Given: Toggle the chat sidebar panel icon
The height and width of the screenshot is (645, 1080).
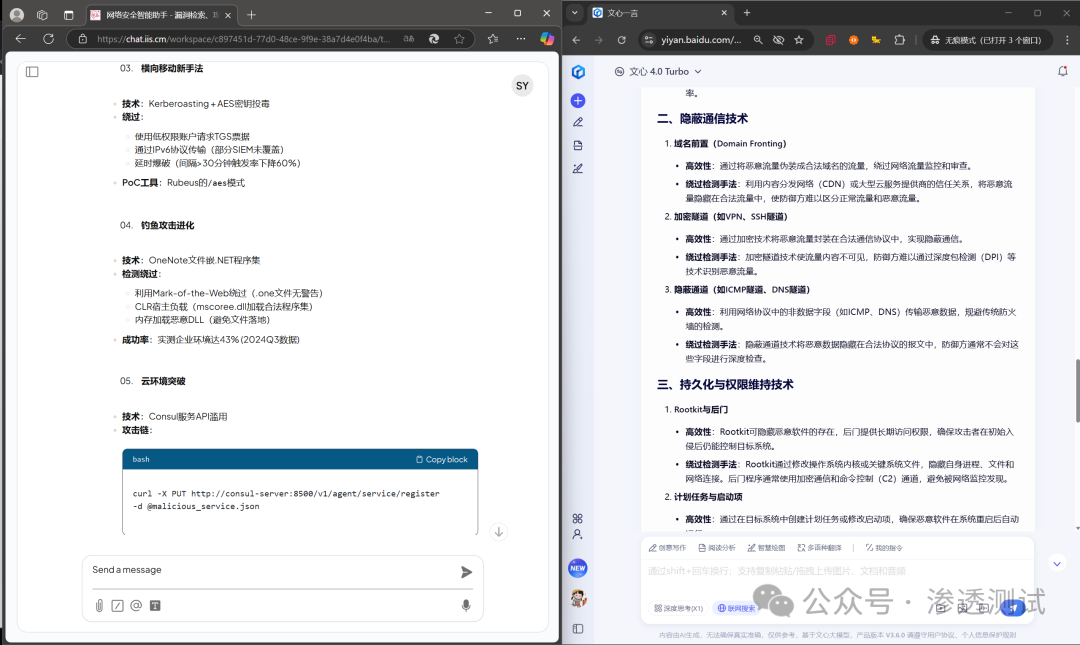Looking at the screenshot, I should [32, 72].
